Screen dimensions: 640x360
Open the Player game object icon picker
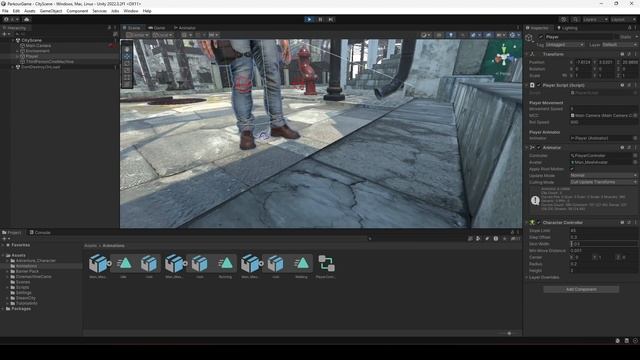pos(529,38)
